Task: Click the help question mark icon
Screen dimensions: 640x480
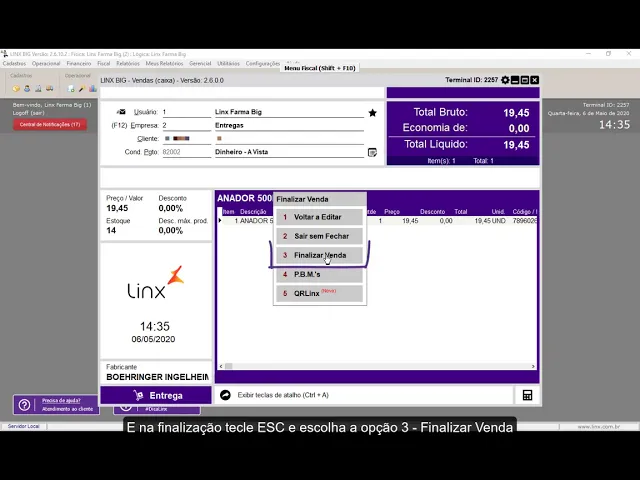Action: coord(24,404)
